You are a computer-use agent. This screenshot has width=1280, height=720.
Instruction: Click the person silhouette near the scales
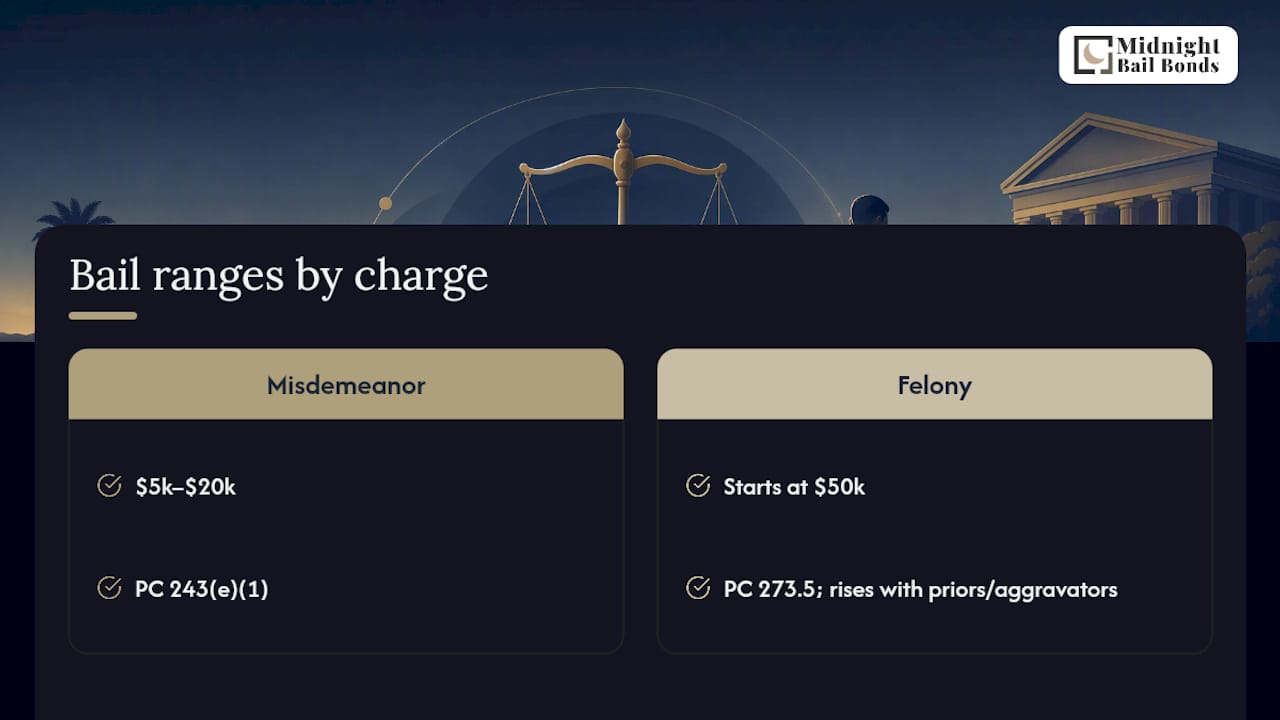(x=869, y=210)
